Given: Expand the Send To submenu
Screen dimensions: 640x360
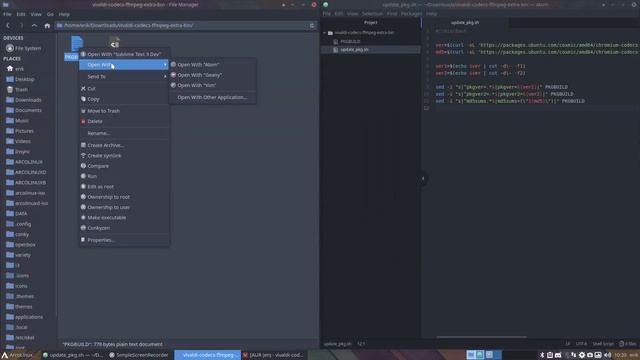Looking at the screenshot, I should coord(124,76).
